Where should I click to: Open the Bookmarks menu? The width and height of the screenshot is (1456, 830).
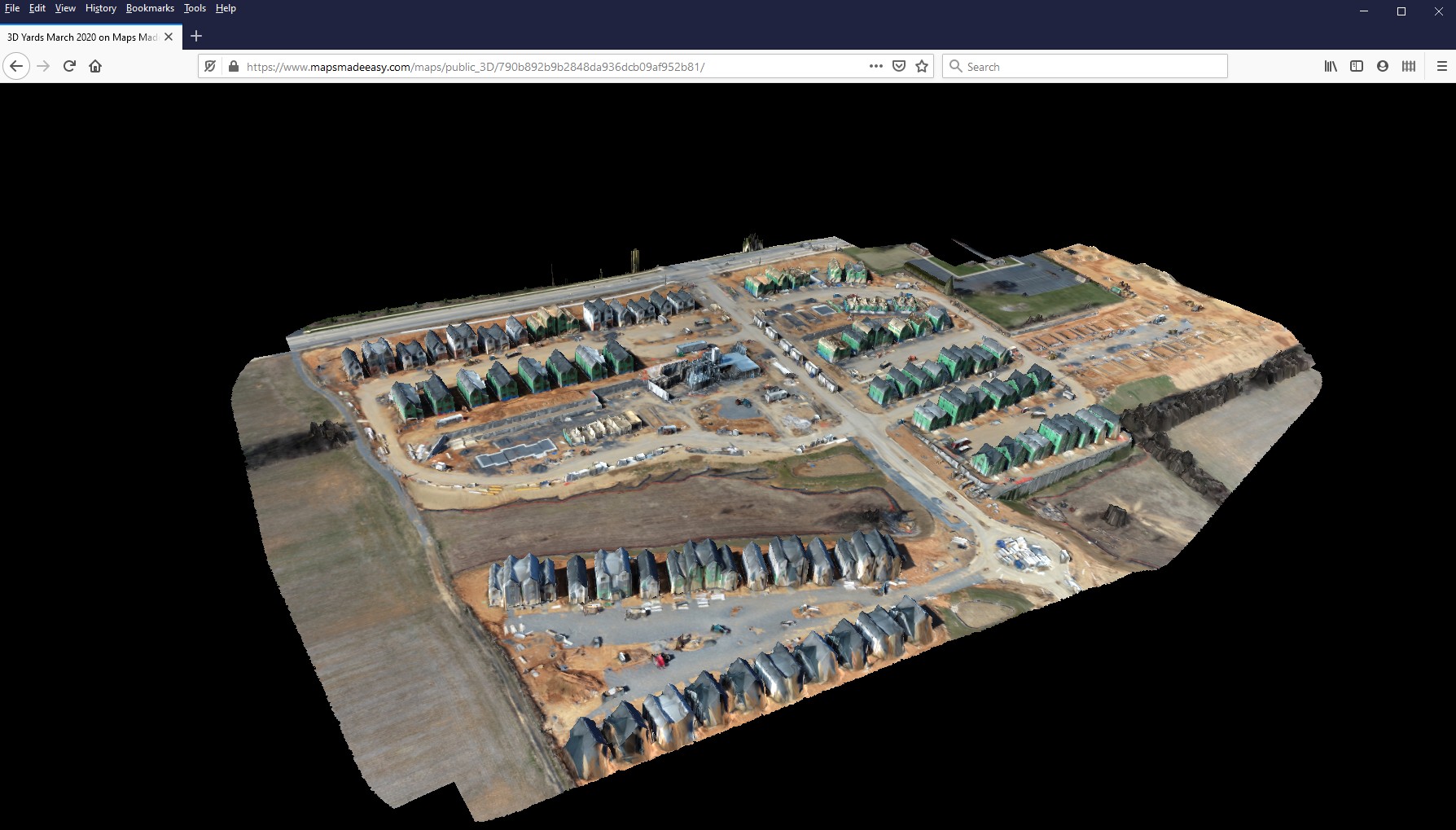click(x=150, y=8)
